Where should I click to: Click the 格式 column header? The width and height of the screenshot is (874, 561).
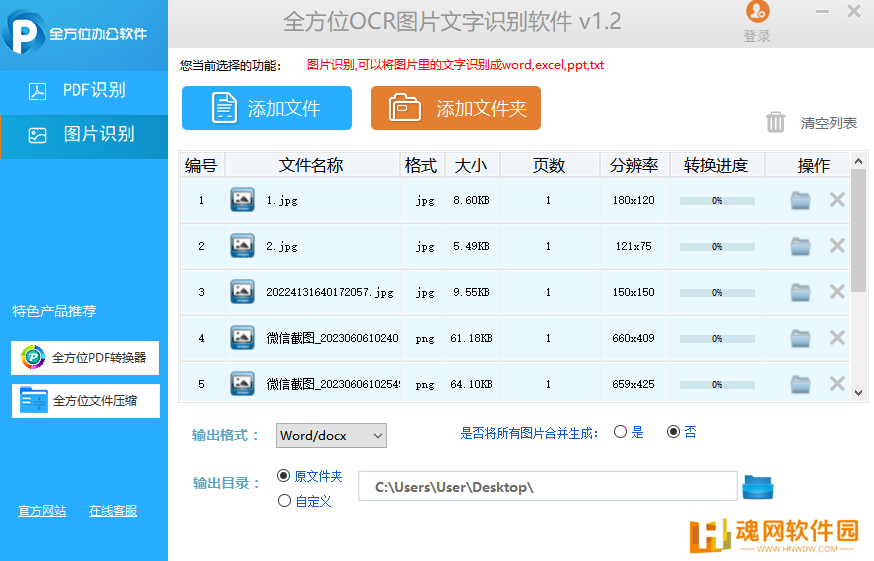pos(422,165)
